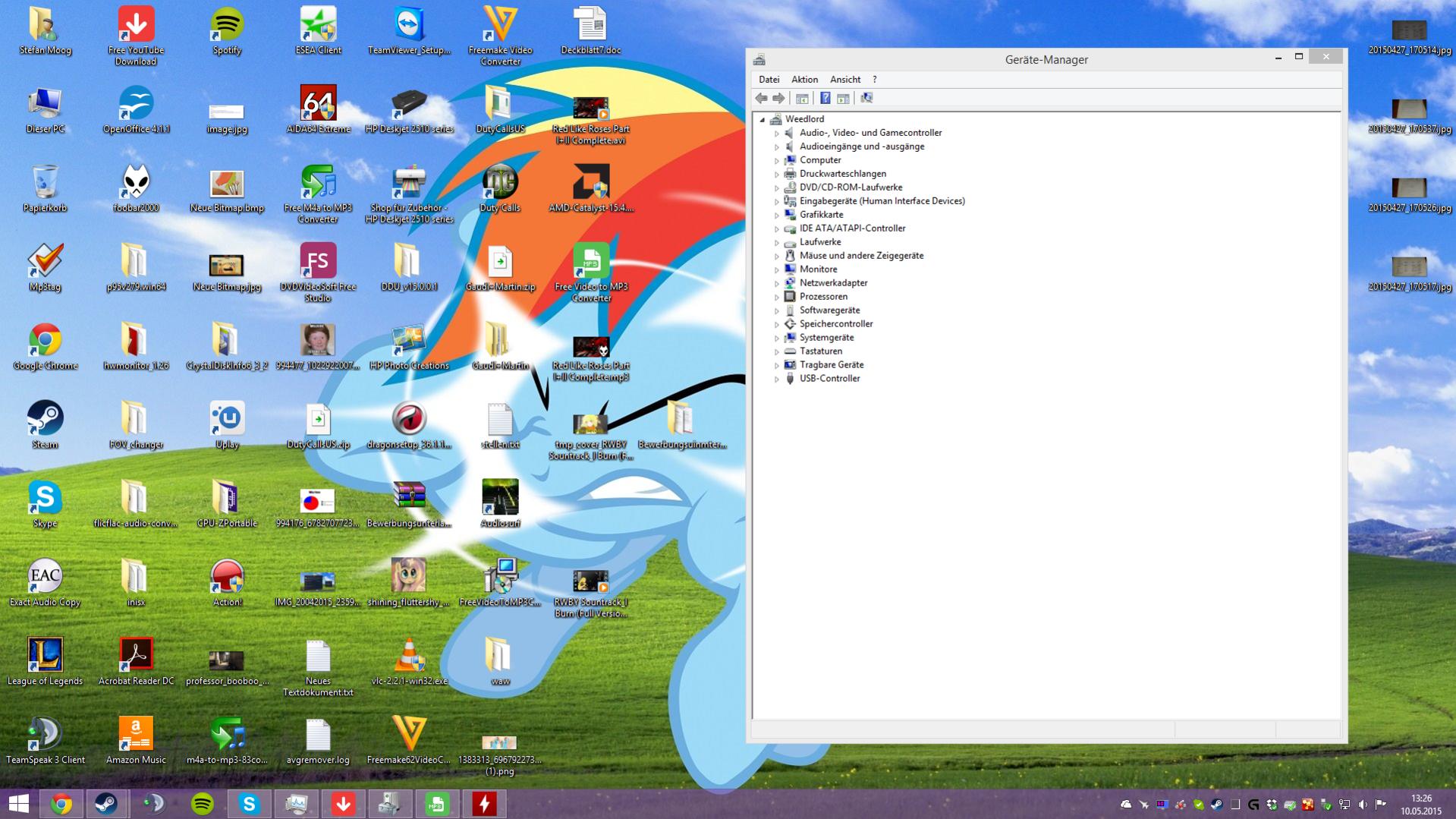Open the Ansicht menu
The image size is (1456, 819).
coord(845,79)
